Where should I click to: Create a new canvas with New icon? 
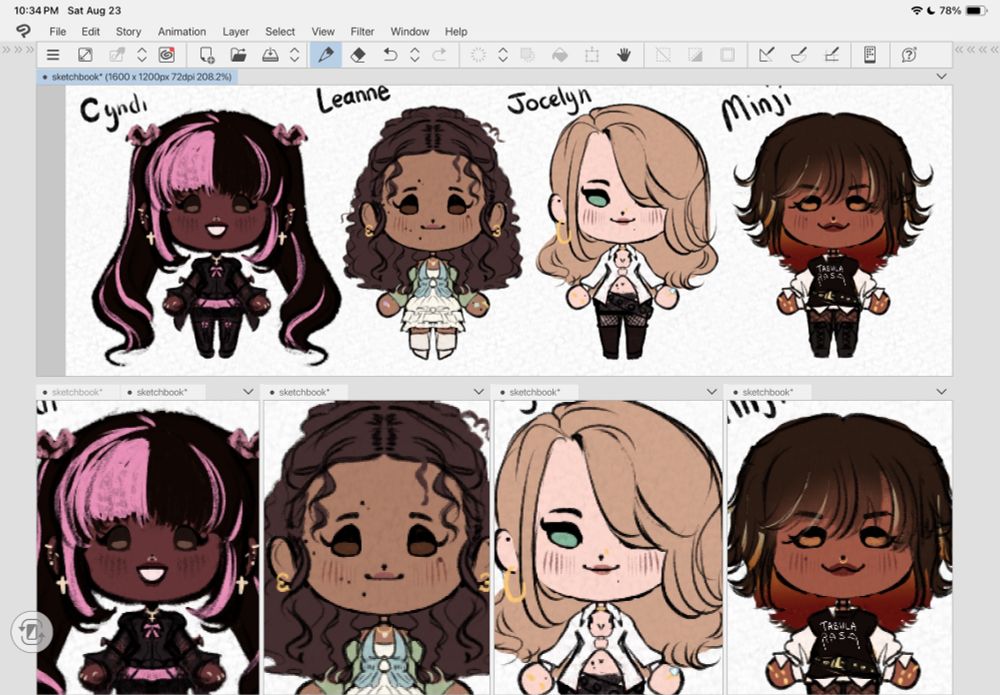click(x=207, y=55)
